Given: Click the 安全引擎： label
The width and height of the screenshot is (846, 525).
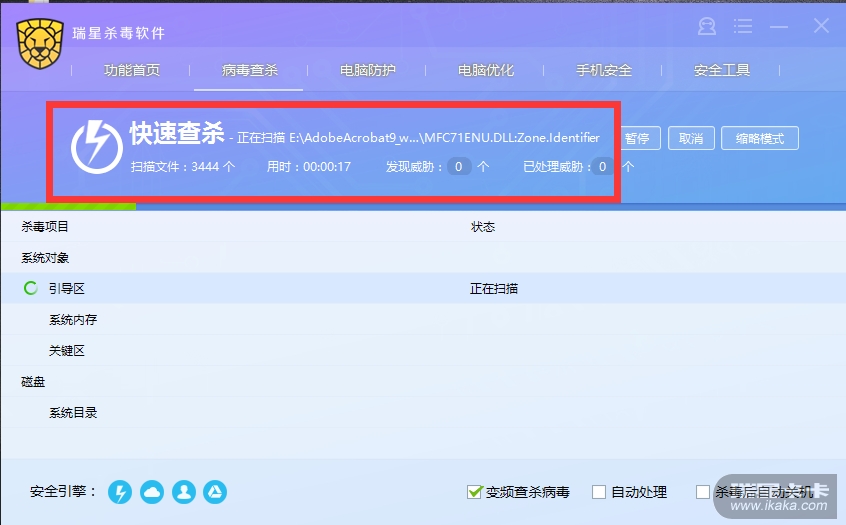Looking at the screenshot, I should pyautogui.click(x=64, y=492).
